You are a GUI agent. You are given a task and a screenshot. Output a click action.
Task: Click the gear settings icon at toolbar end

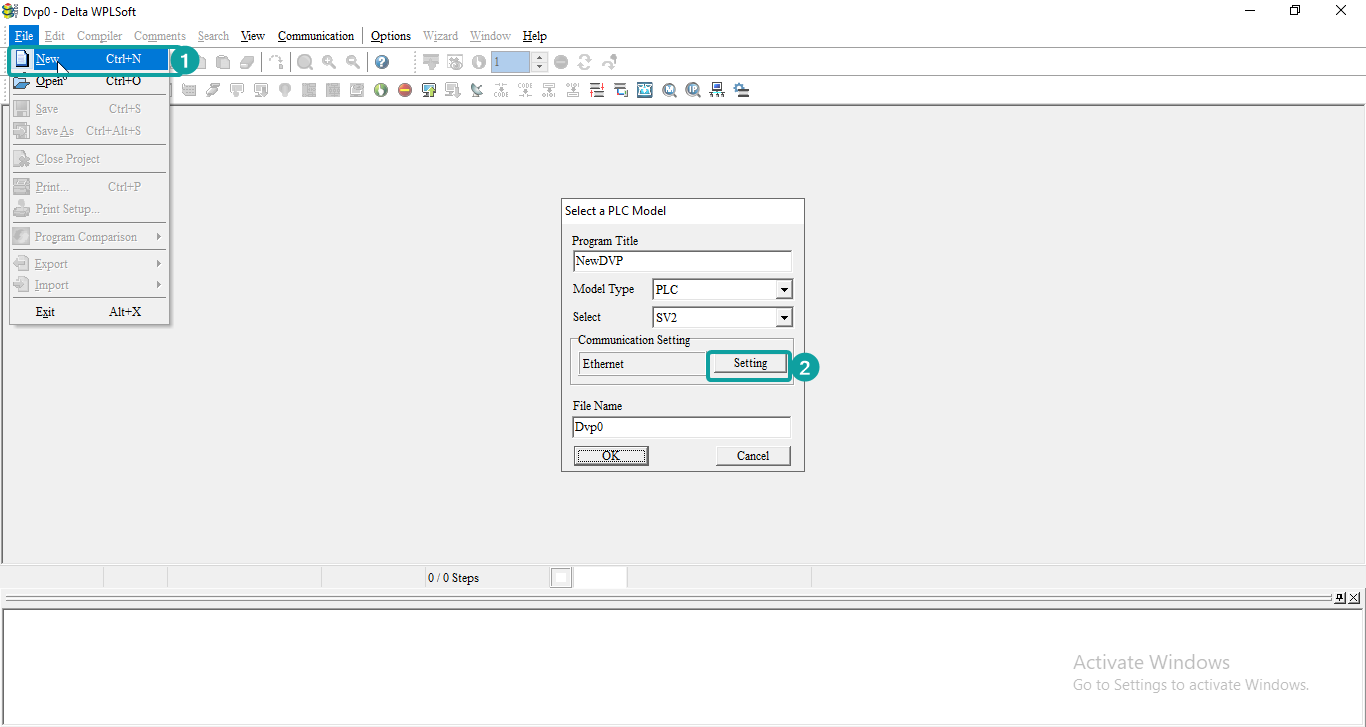tap(741, 90)
